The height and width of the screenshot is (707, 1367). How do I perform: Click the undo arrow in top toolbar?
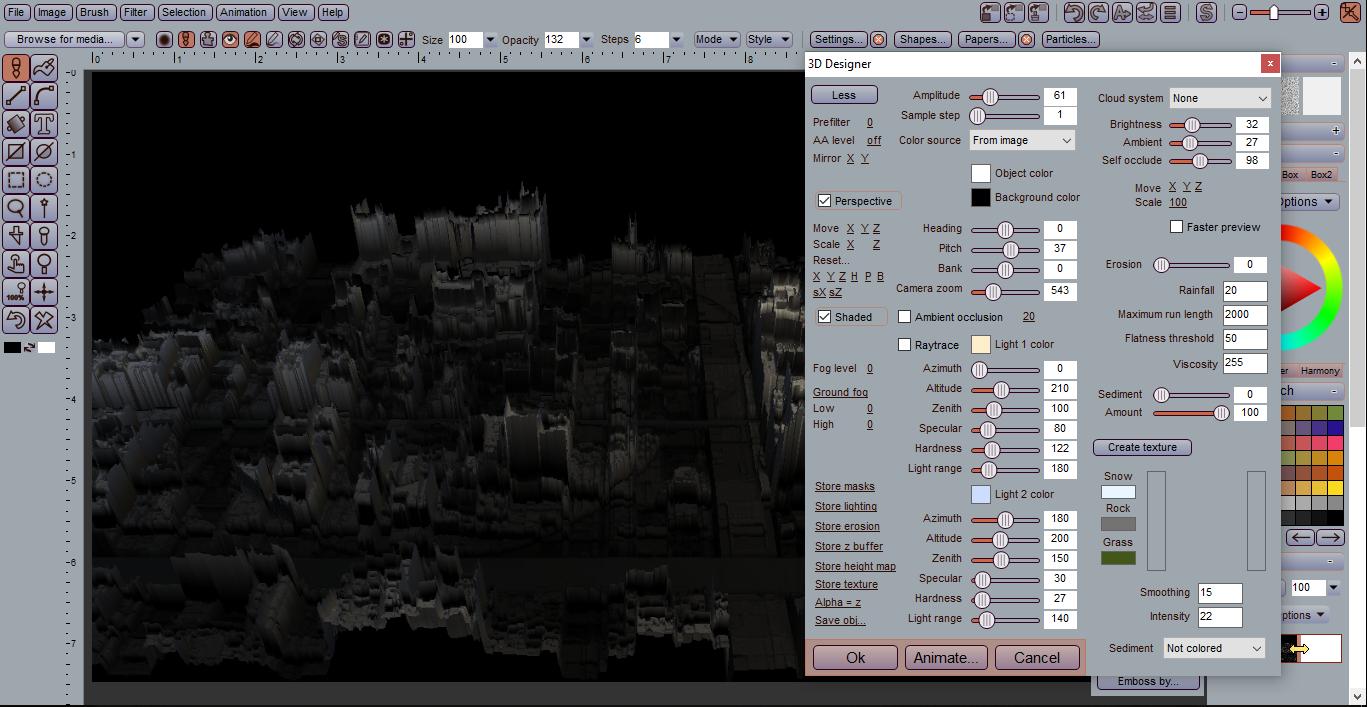coord(1073,13)
